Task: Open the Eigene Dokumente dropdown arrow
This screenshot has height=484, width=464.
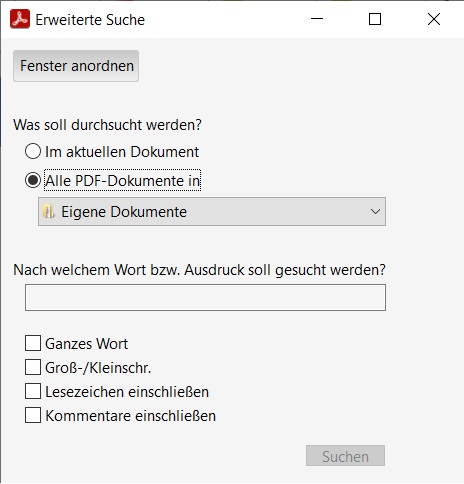Action: coord(375,212)
